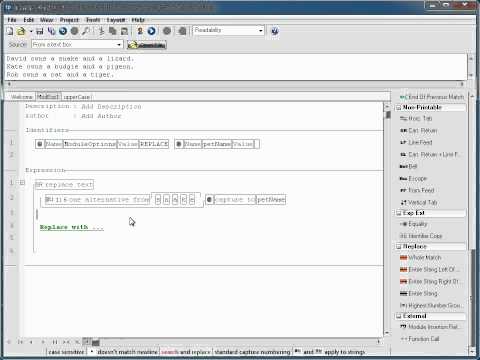Select the Equality item icon

coord(403,224)
